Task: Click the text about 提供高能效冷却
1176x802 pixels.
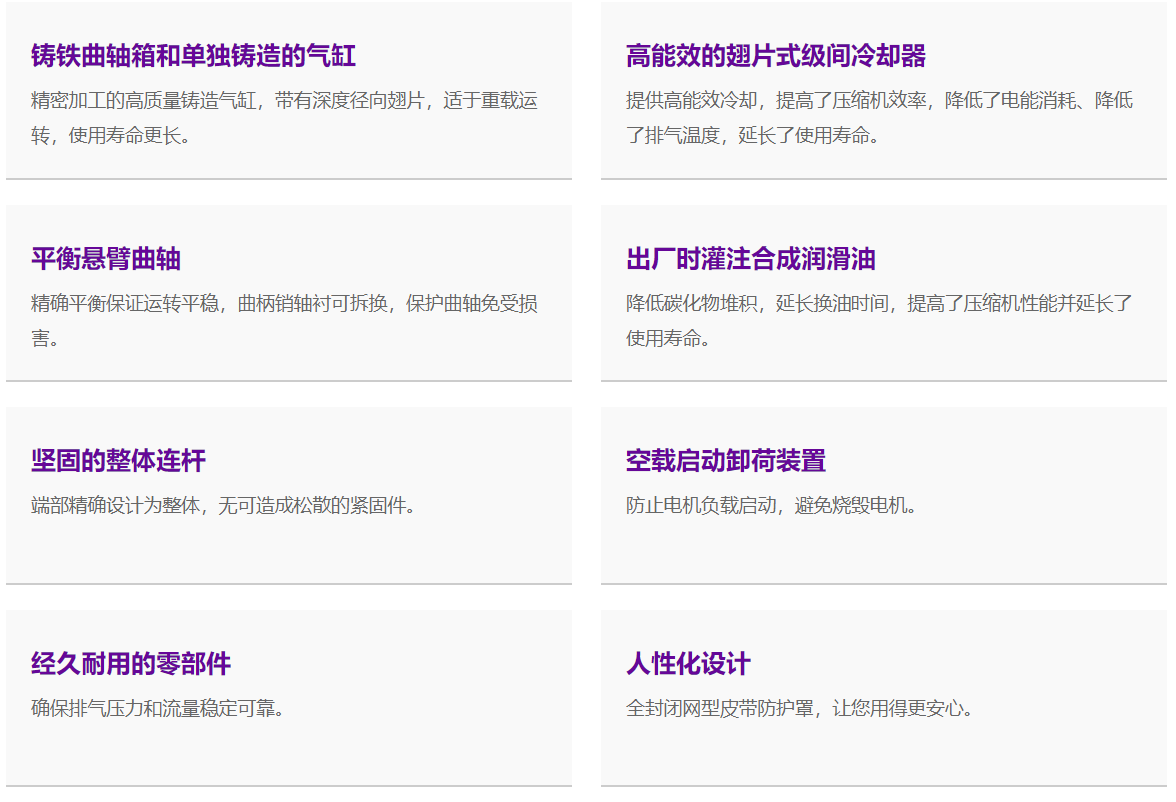Action: point(879,118)
